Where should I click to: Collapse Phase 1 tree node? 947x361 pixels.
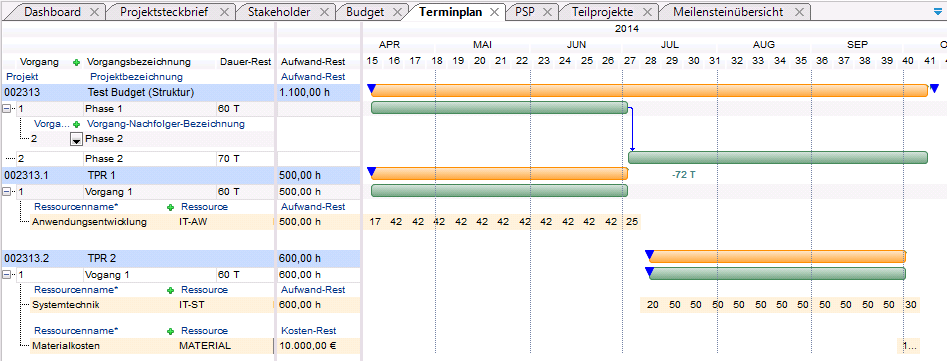[6, 109]
